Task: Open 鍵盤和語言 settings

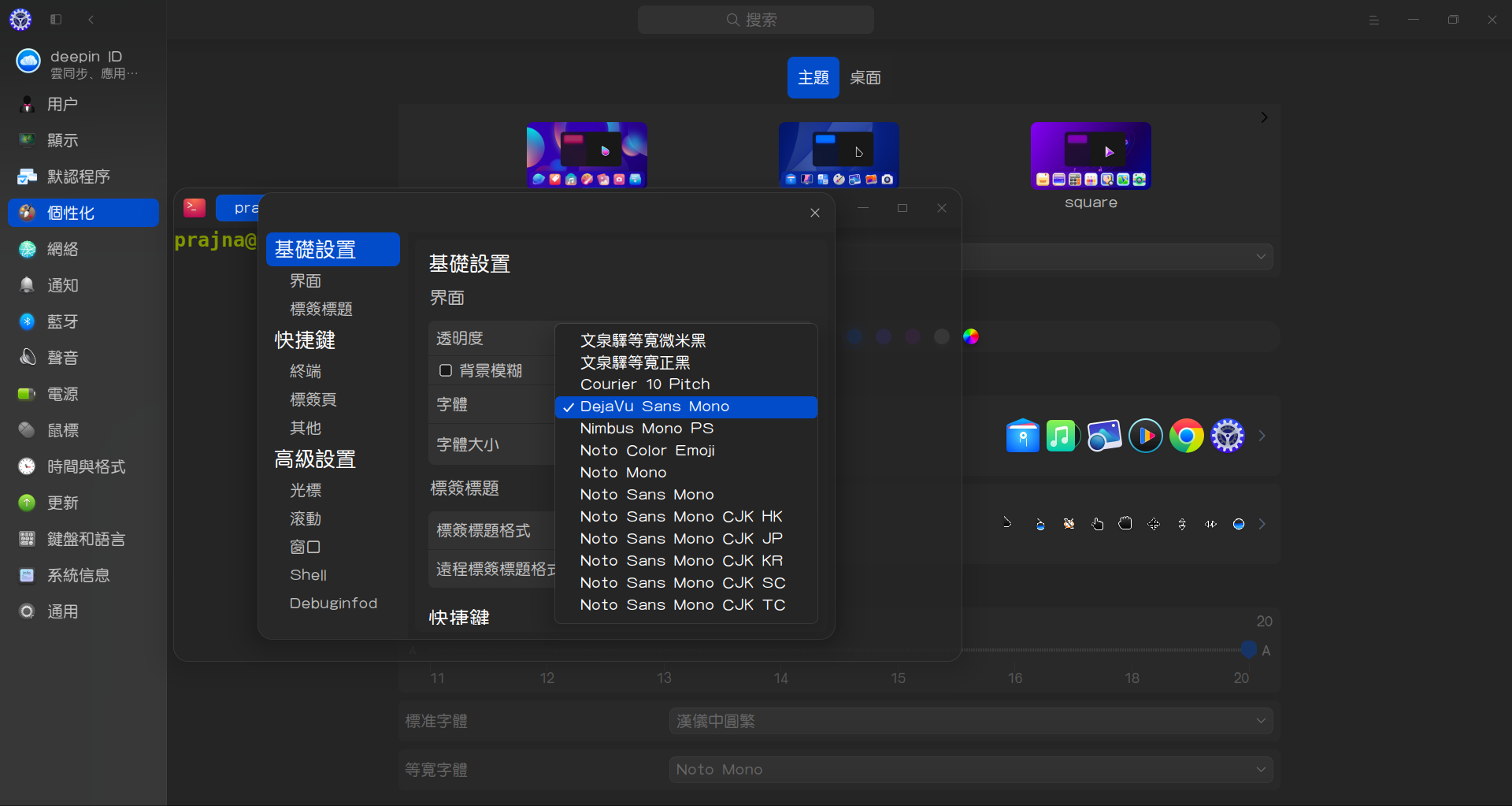Action: pos(83,539)
